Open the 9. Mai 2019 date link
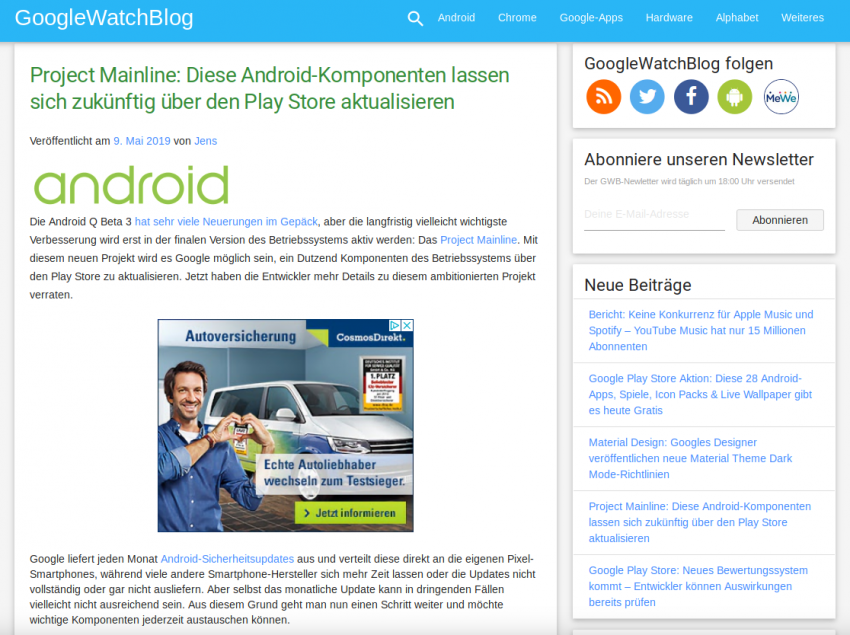The image size is (850, 635). coord(141,141)
